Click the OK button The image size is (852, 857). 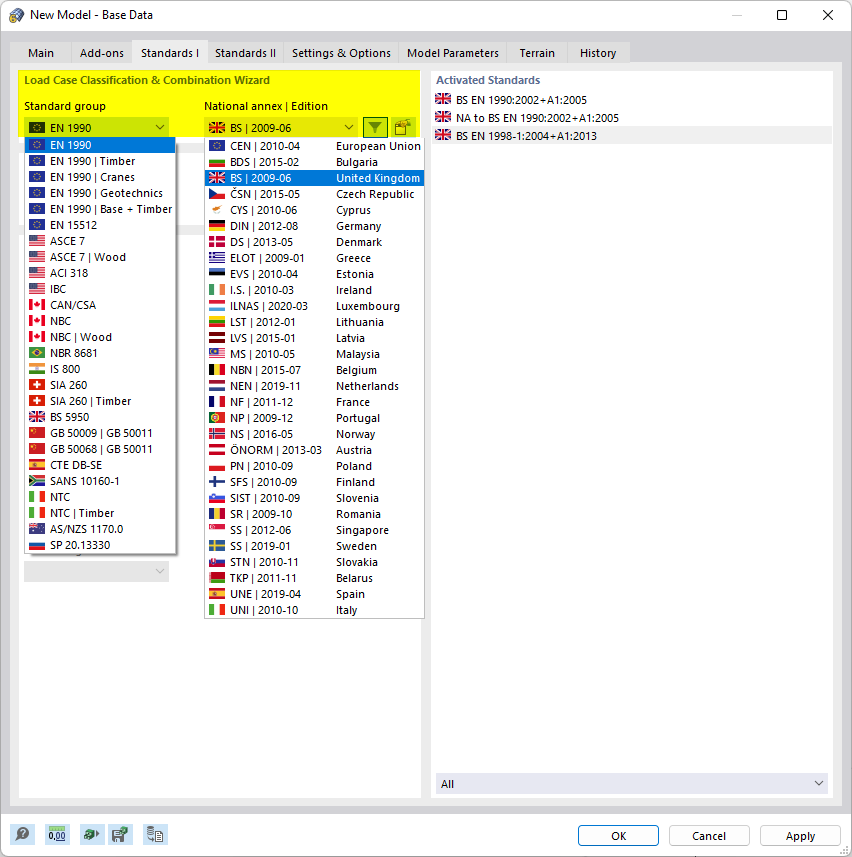(618, 836)
